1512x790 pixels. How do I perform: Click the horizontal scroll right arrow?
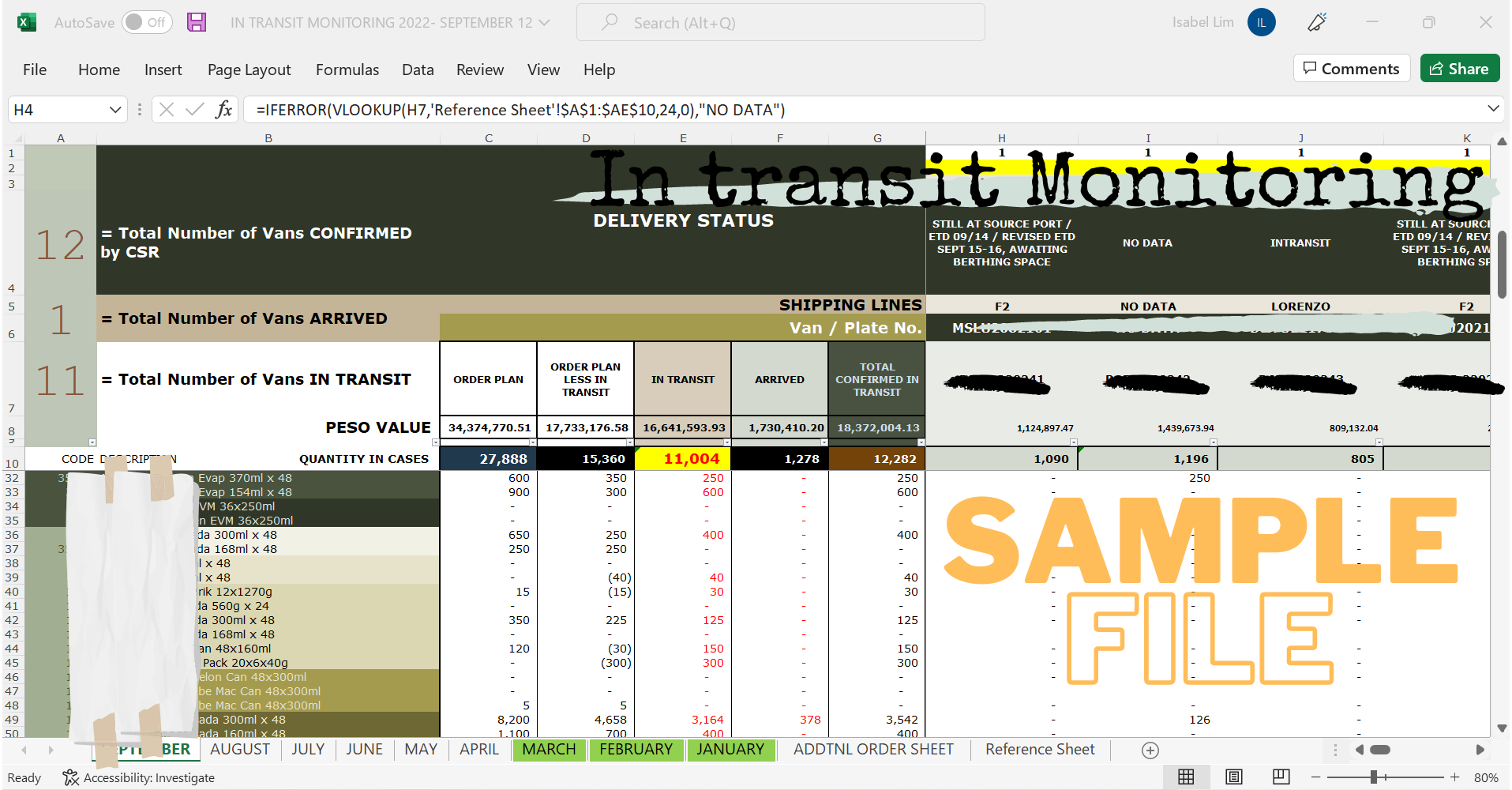click(1480, 750)
